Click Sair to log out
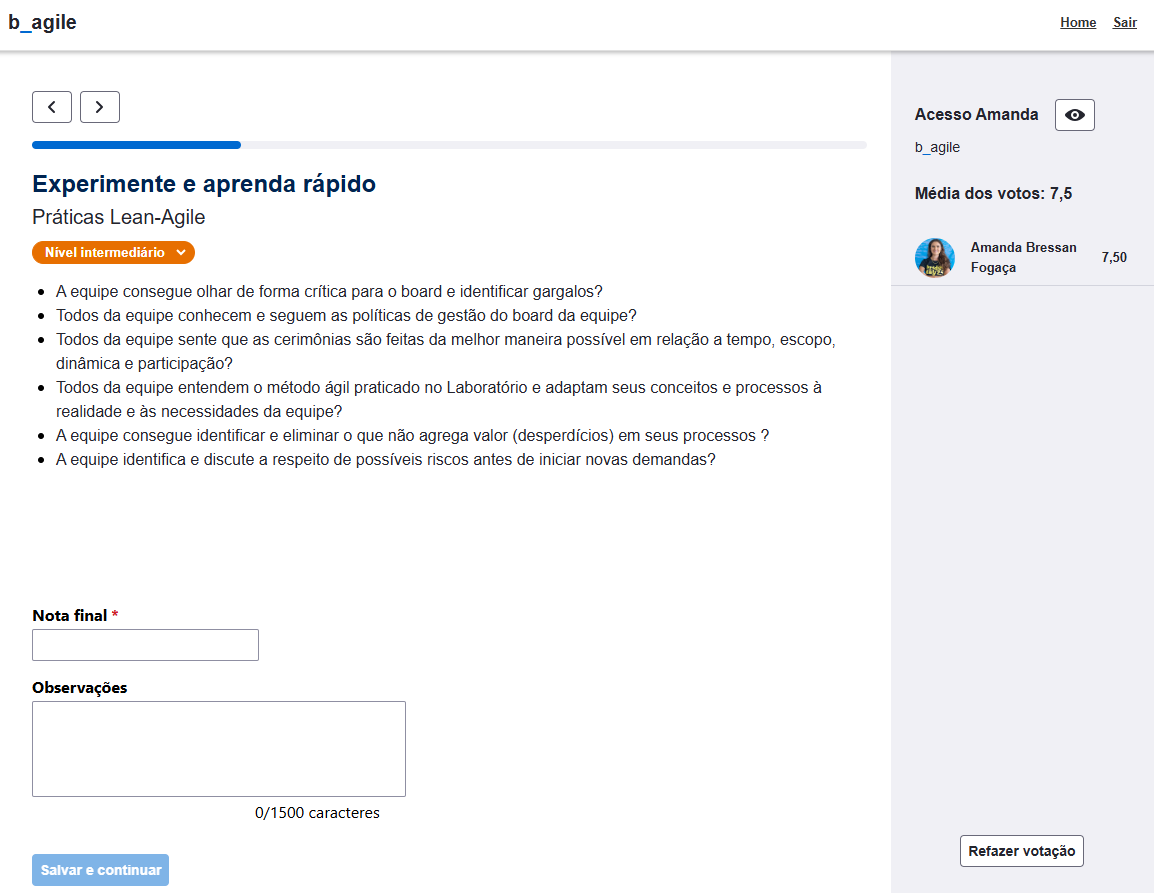This screenshot has height=893, width=1154. [1125, 23]
